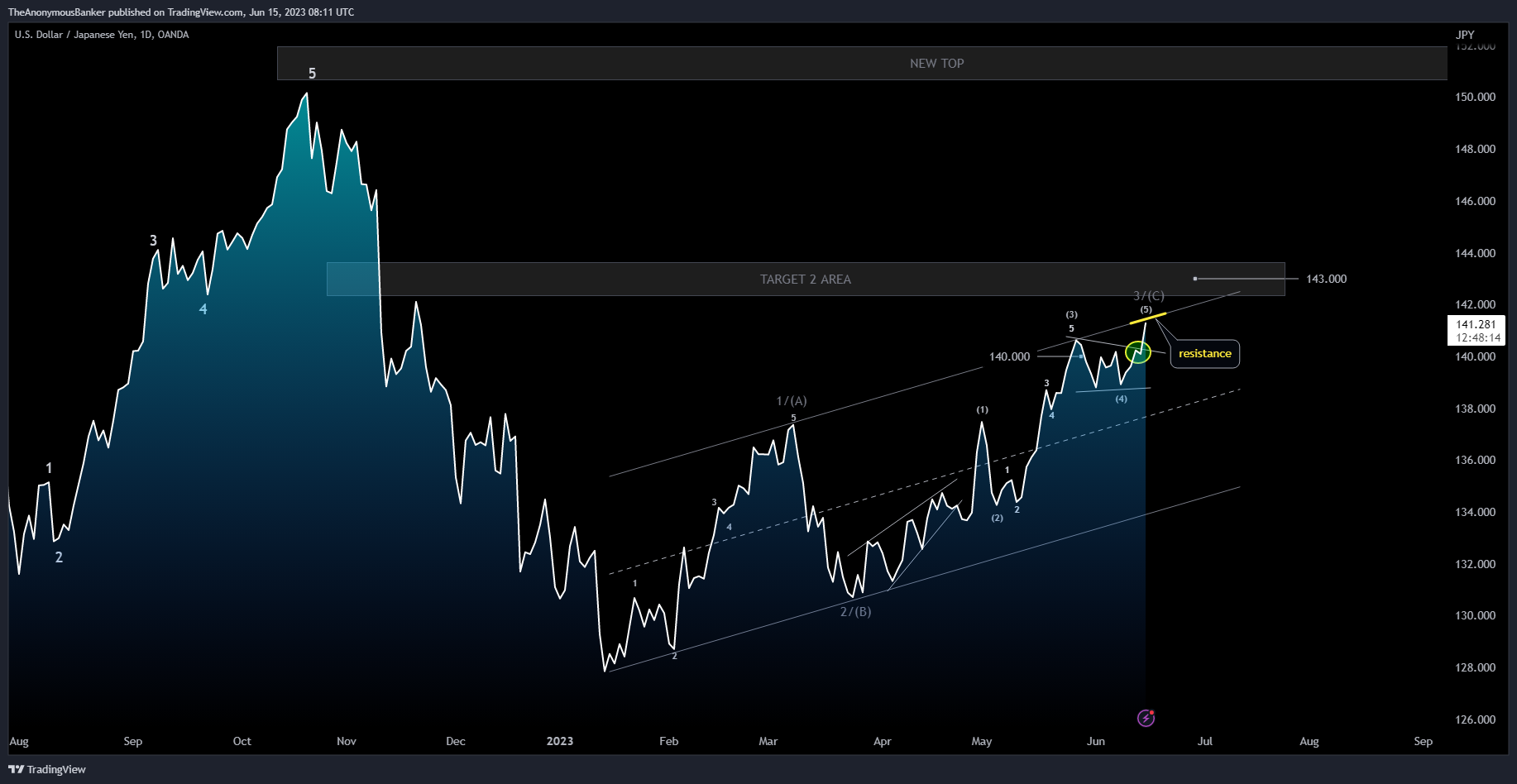Click the 'TheAnonymousBanker published on TradingView.com' header

181,12
